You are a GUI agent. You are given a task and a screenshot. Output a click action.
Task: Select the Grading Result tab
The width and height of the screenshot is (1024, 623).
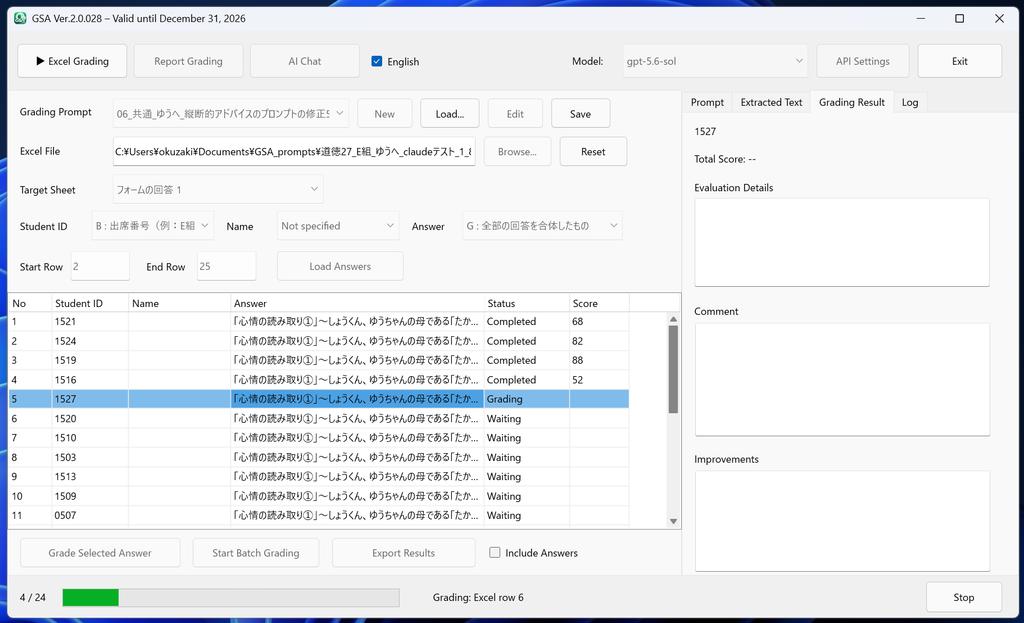852,103
